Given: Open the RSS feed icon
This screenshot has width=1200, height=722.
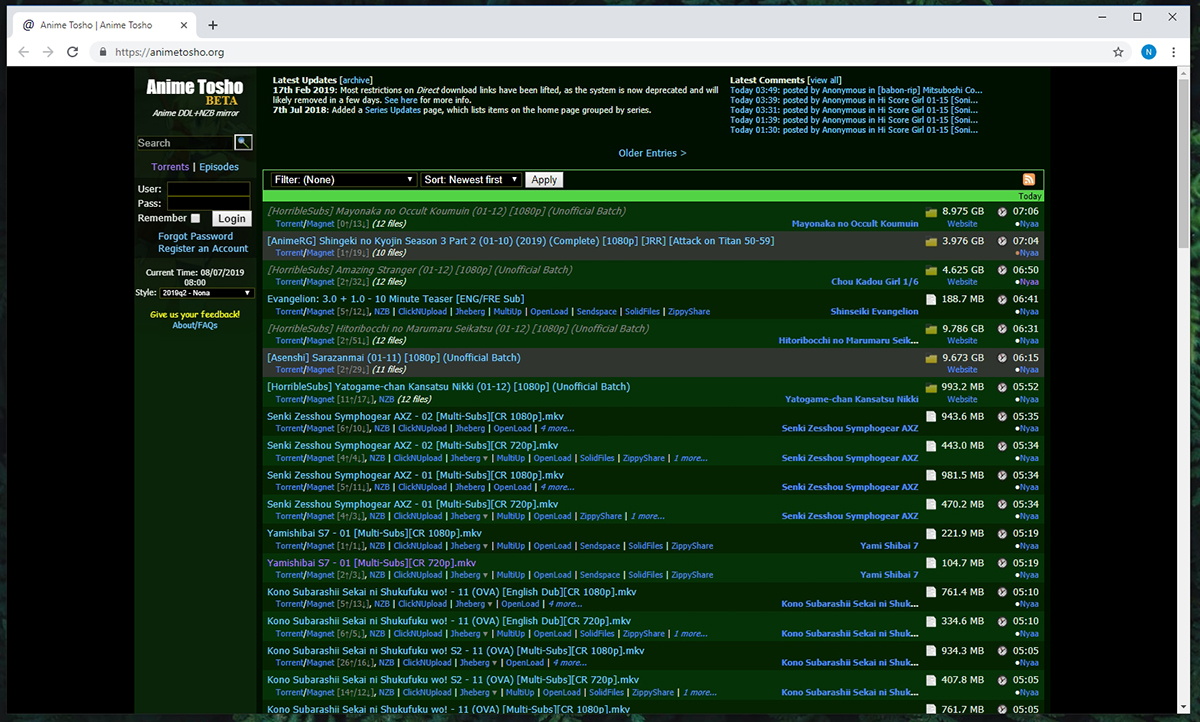Looking at the screenshot, I should point(1028,179).
